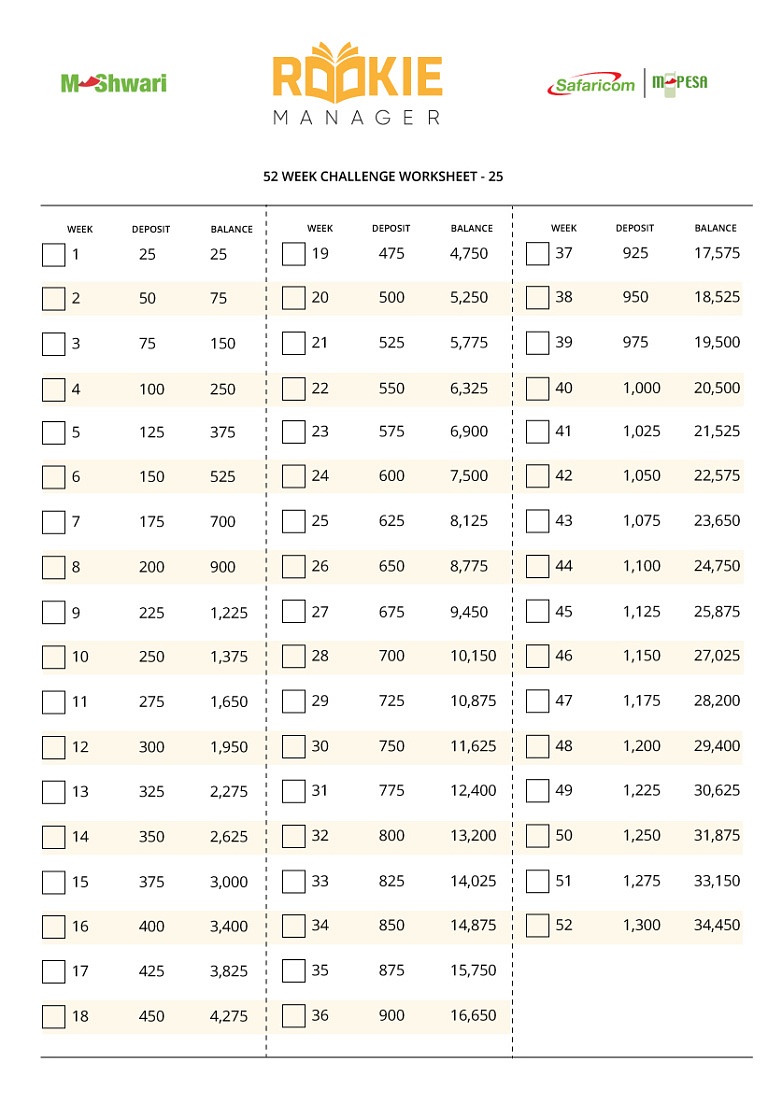Screen dimensions: 768x1104
Task: Tick the checkbox beside week 52
Action: (537, 926)
